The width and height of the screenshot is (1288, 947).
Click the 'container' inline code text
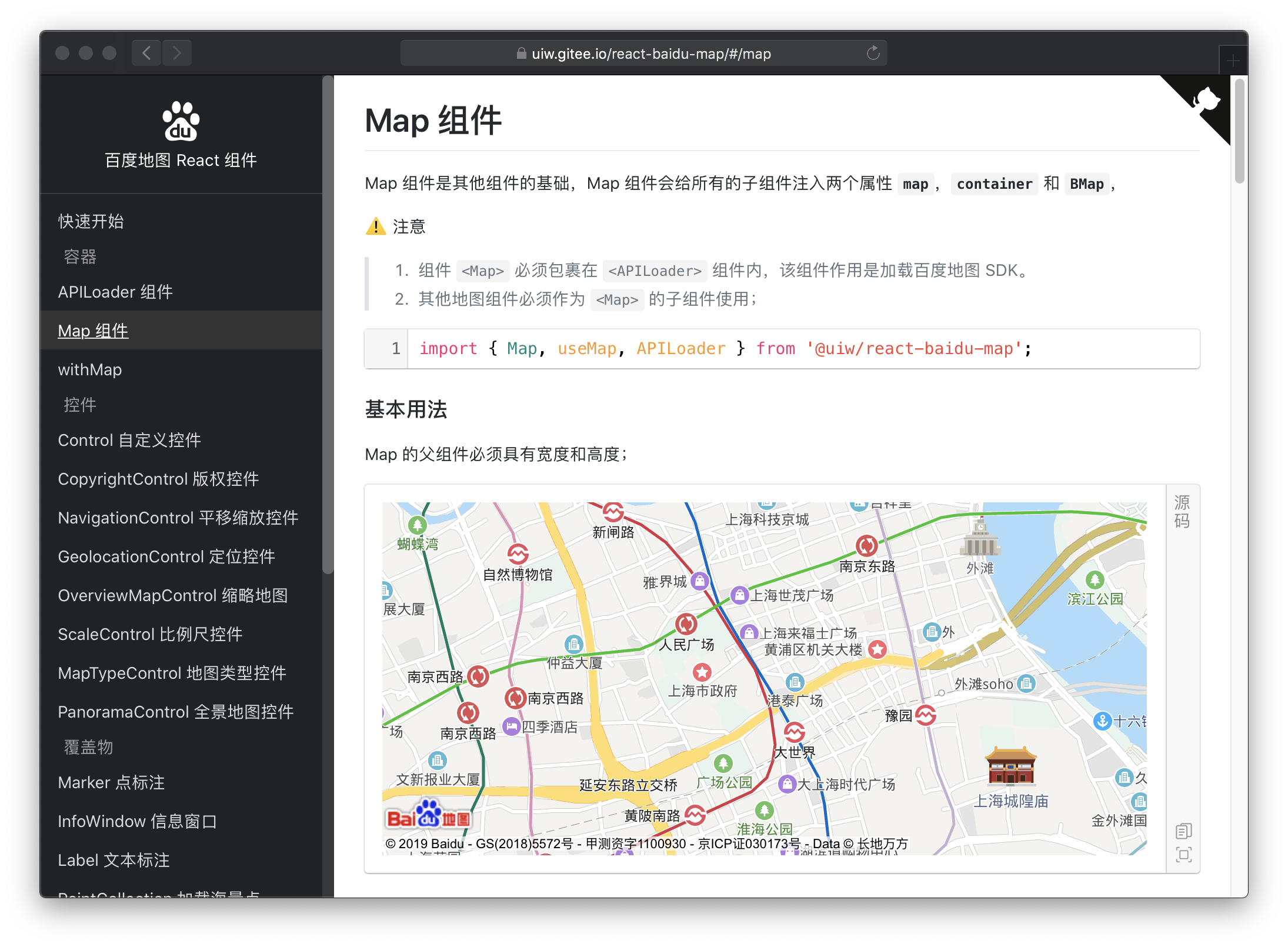994,184
